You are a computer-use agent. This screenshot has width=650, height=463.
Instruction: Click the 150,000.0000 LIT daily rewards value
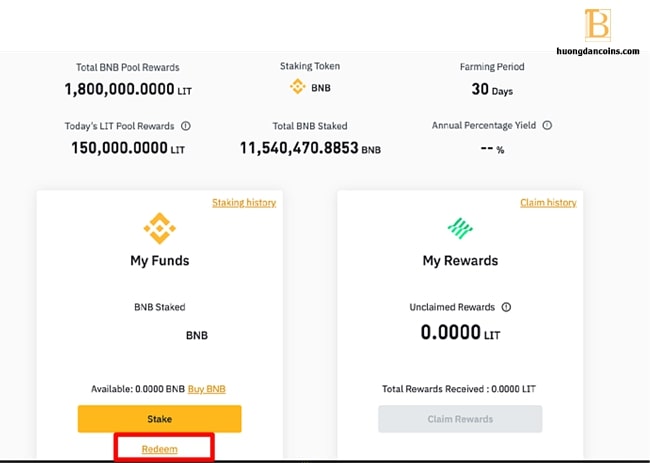click(128, 148)
